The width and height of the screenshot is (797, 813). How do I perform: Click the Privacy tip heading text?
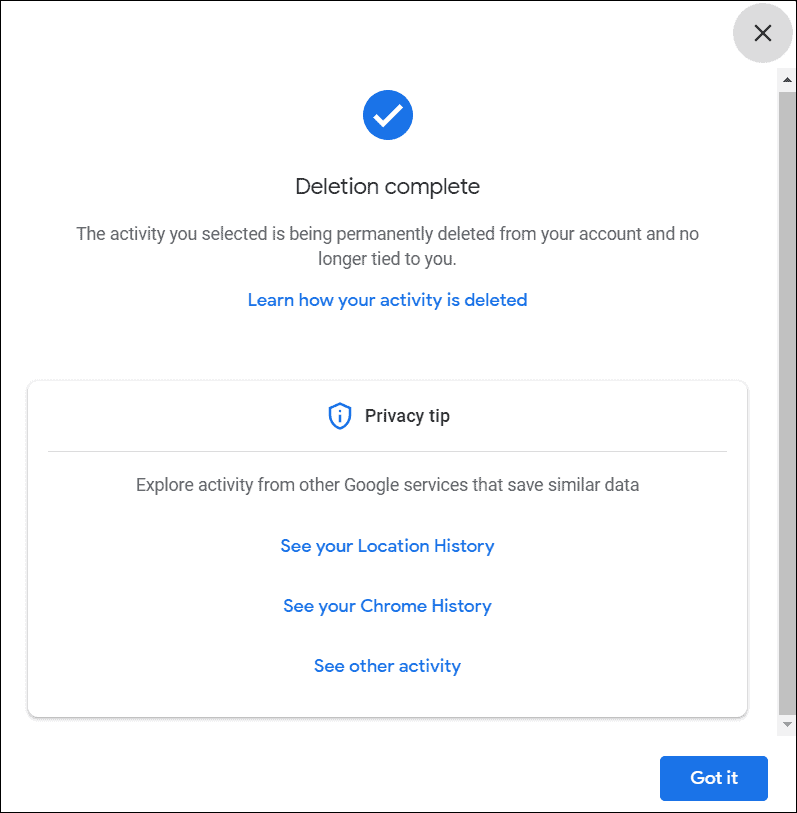click(x=407, y=416)
